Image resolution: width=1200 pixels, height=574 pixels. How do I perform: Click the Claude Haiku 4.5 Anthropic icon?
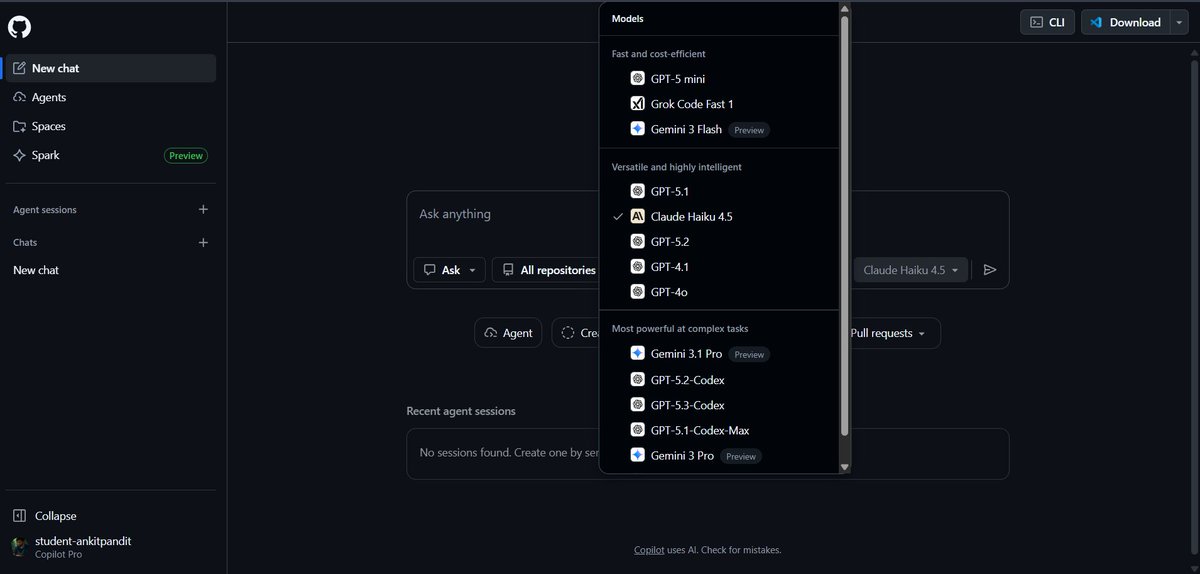pyautogui.click(x=638, y=216)
